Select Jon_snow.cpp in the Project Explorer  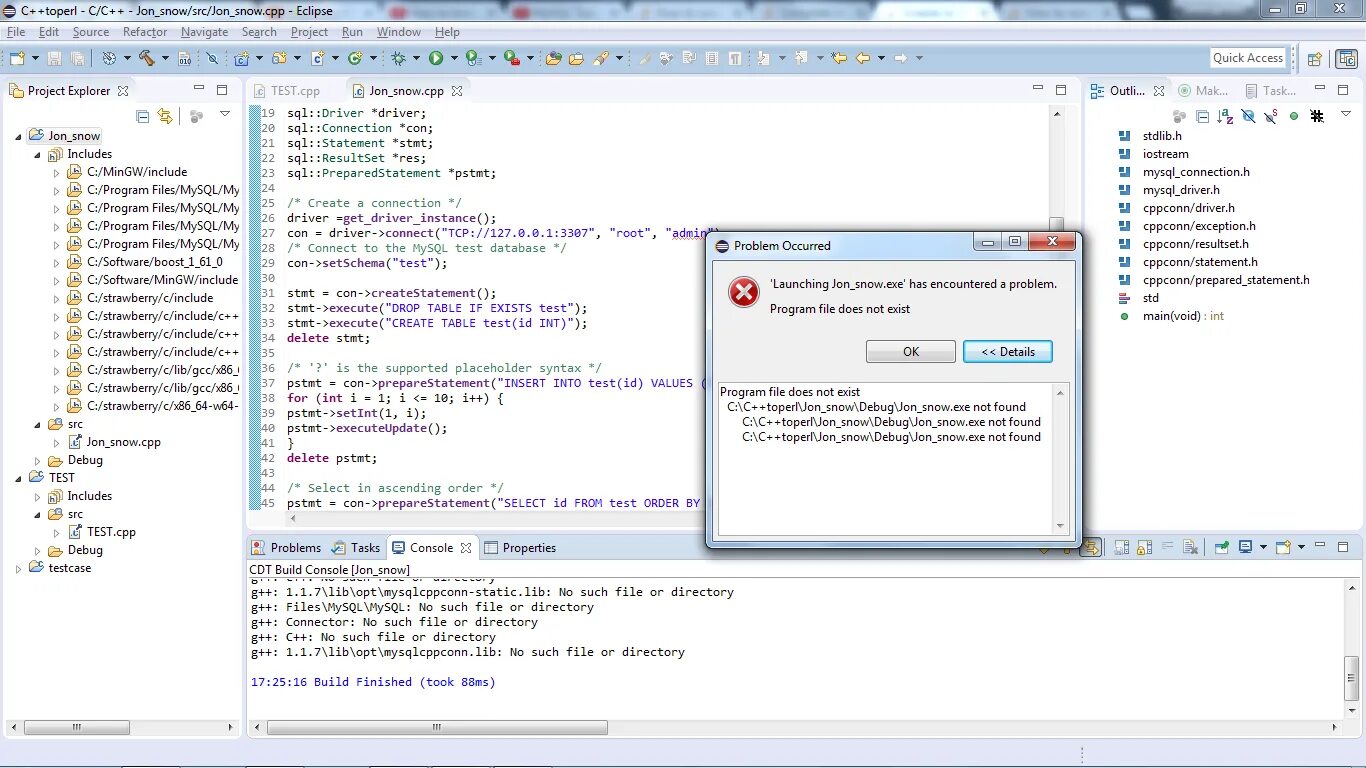[x=114, y=442]
